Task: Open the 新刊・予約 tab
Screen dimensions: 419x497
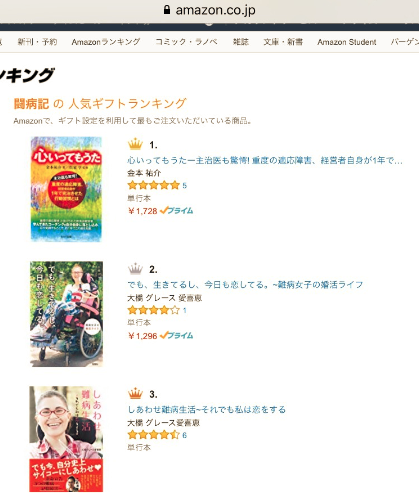Action: tap(37, 42)
